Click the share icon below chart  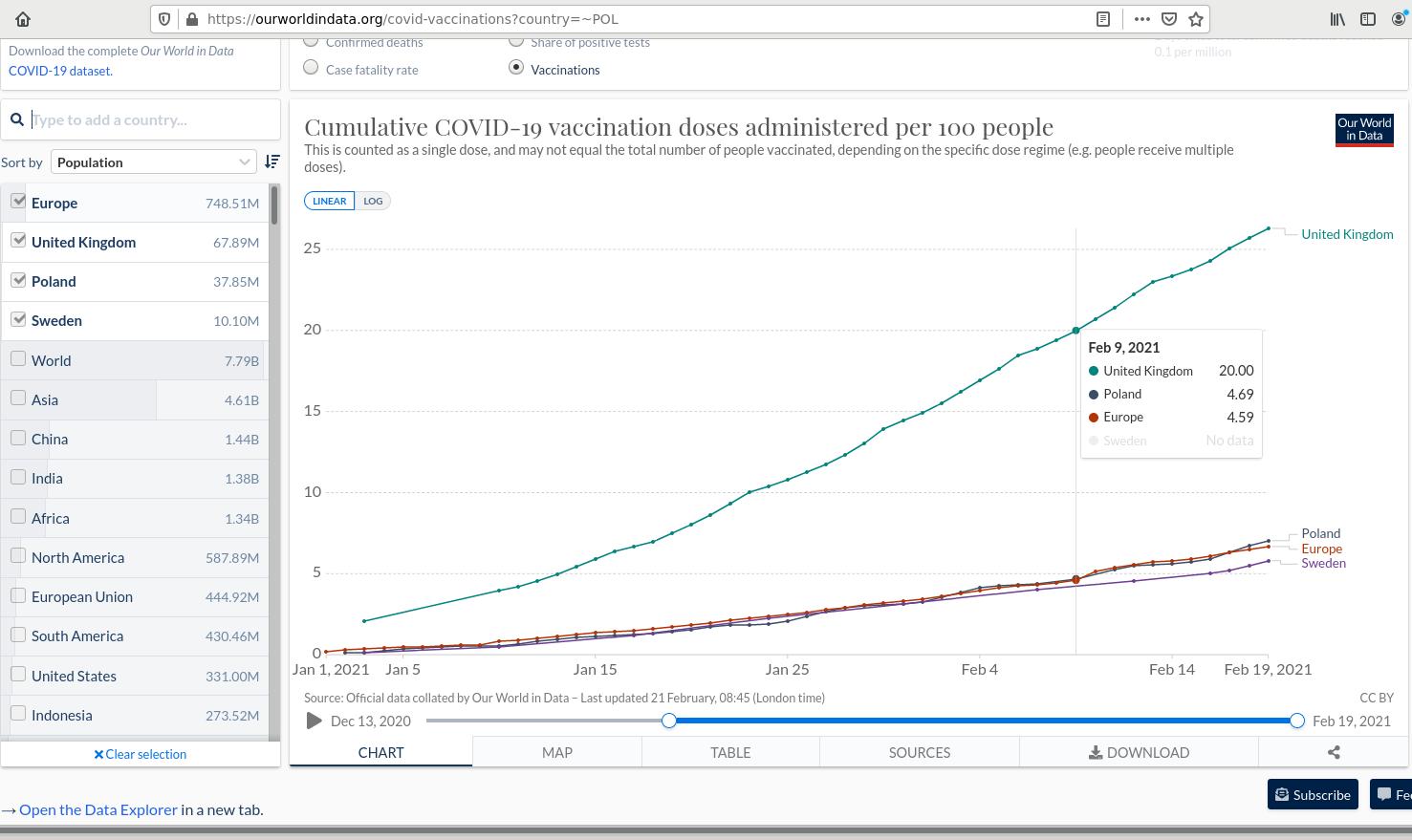click(x=1333, y=752)
